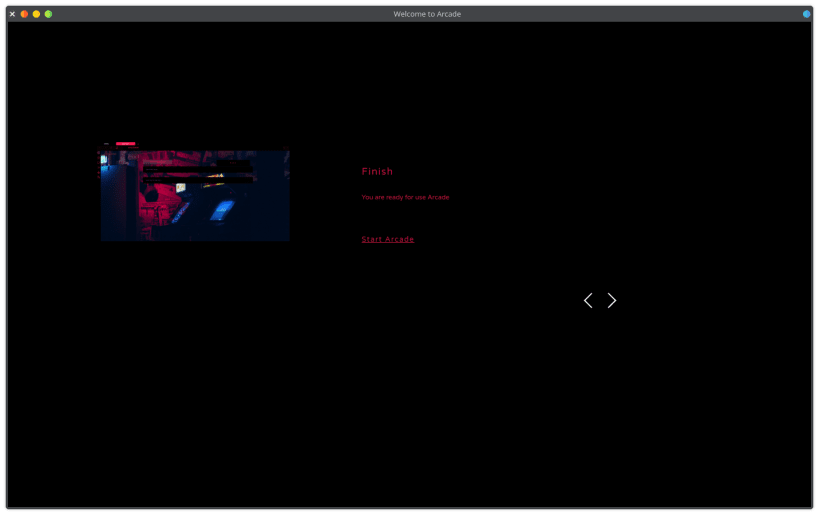
Task: Click the orange window button in title bar
Action: tap(24, 14)
